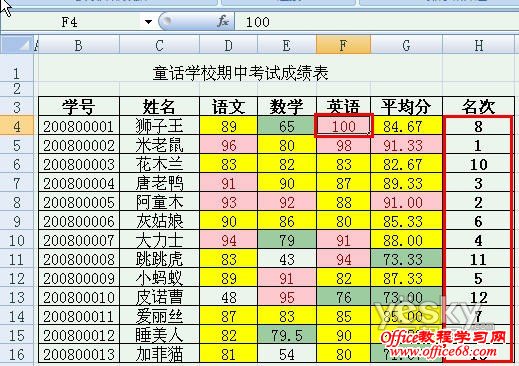
Task: Click the math score 65 for 狮子王
Action: coord(287,125)
